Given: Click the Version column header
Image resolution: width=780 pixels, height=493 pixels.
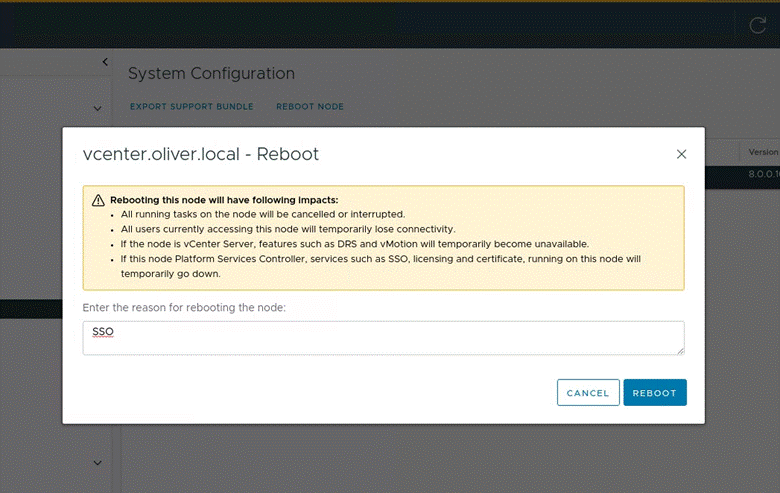Looking at the screenshot, I should tap(763, 152).
